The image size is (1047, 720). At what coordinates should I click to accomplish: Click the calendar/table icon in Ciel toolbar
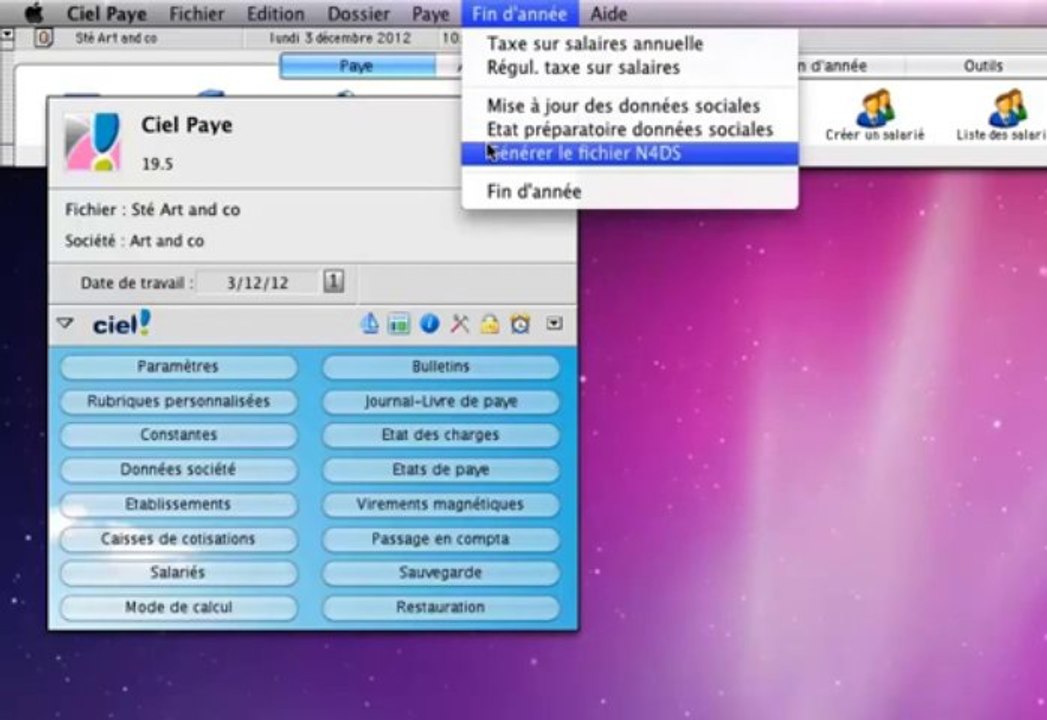tap(399, 324)
